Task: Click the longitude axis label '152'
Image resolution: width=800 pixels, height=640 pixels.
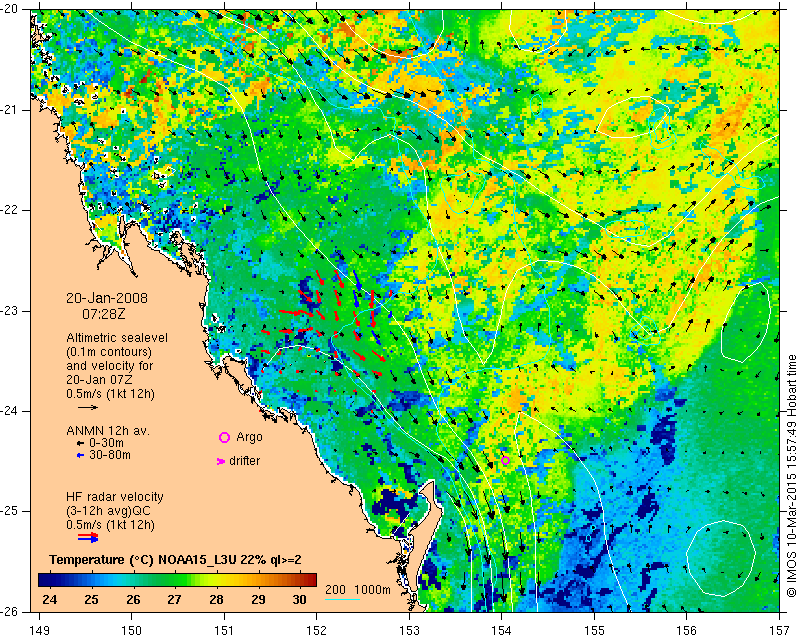Action: 317,631
